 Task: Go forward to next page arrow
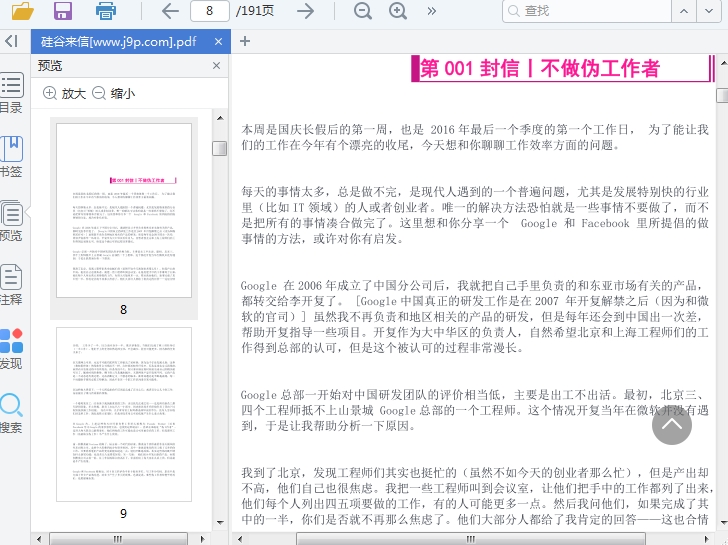pyautogui.click(x=306, y=11)
